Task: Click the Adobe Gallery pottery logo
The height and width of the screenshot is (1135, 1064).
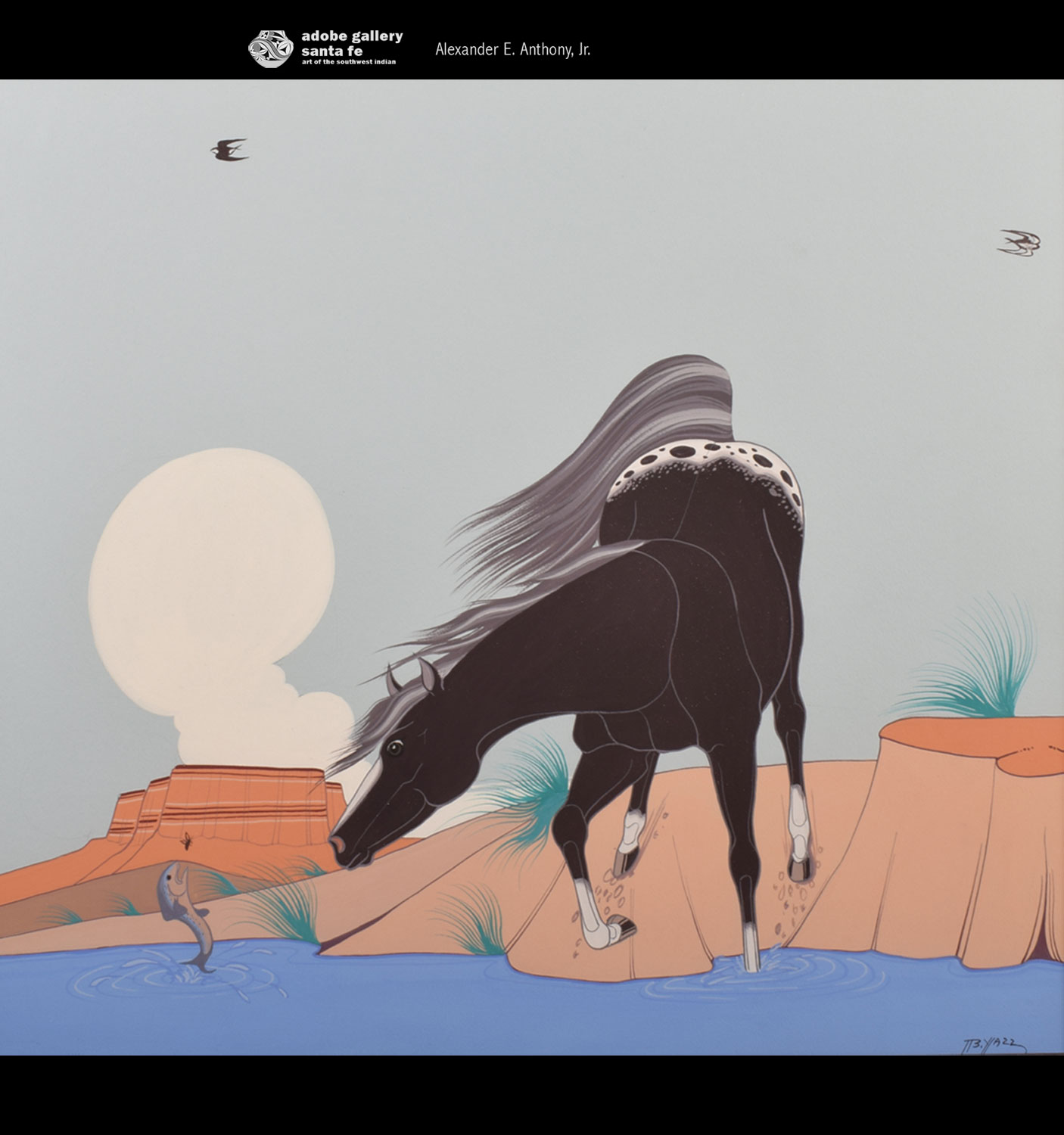Action: pos(270,48)
